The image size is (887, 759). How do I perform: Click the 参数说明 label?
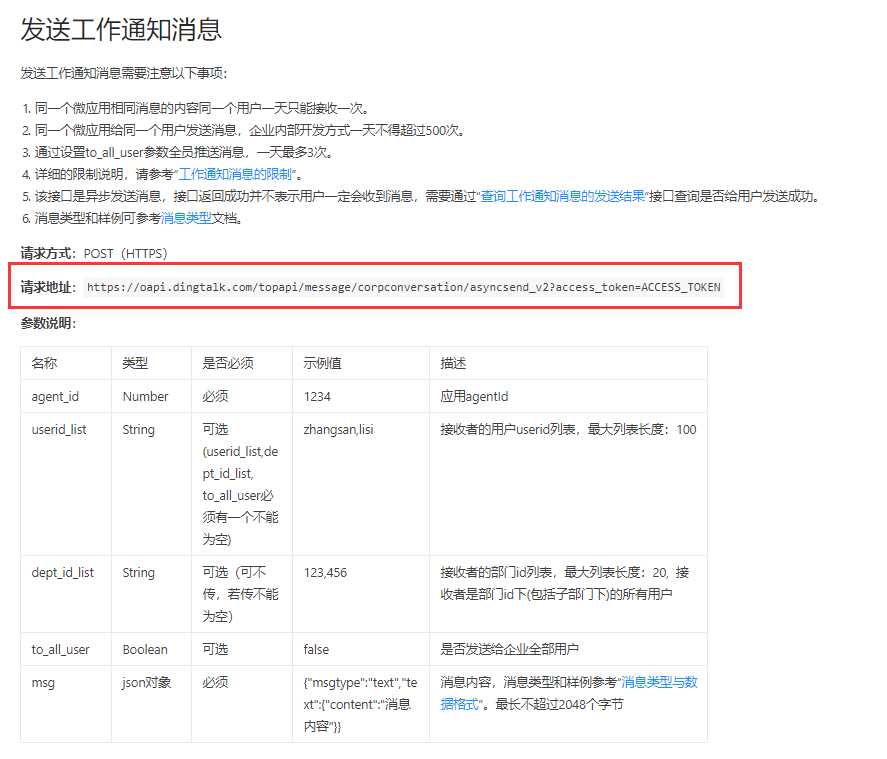click(48, 324)
